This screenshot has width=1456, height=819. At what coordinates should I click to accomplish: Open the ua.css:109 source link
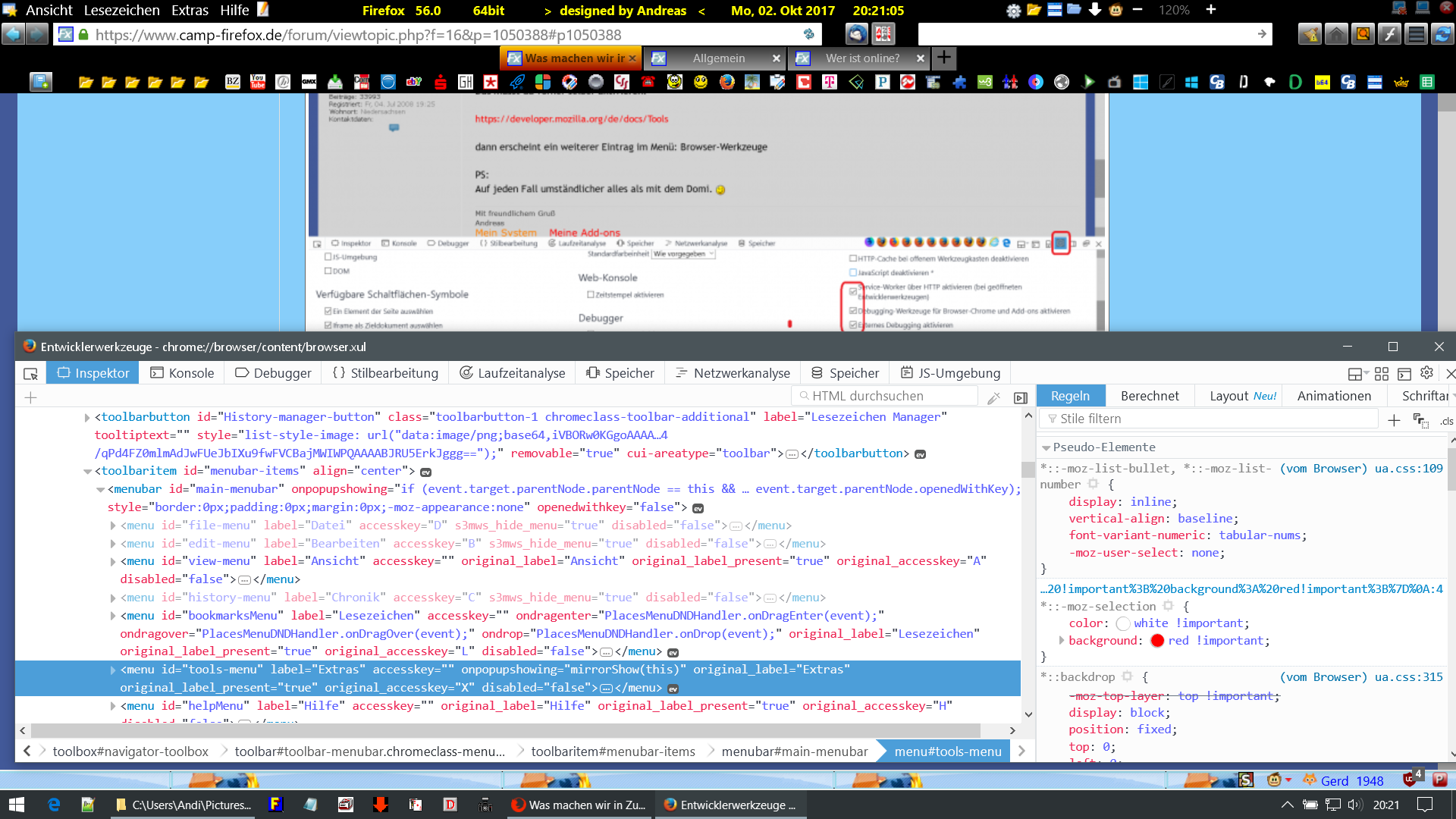(x=1408, y=469)
